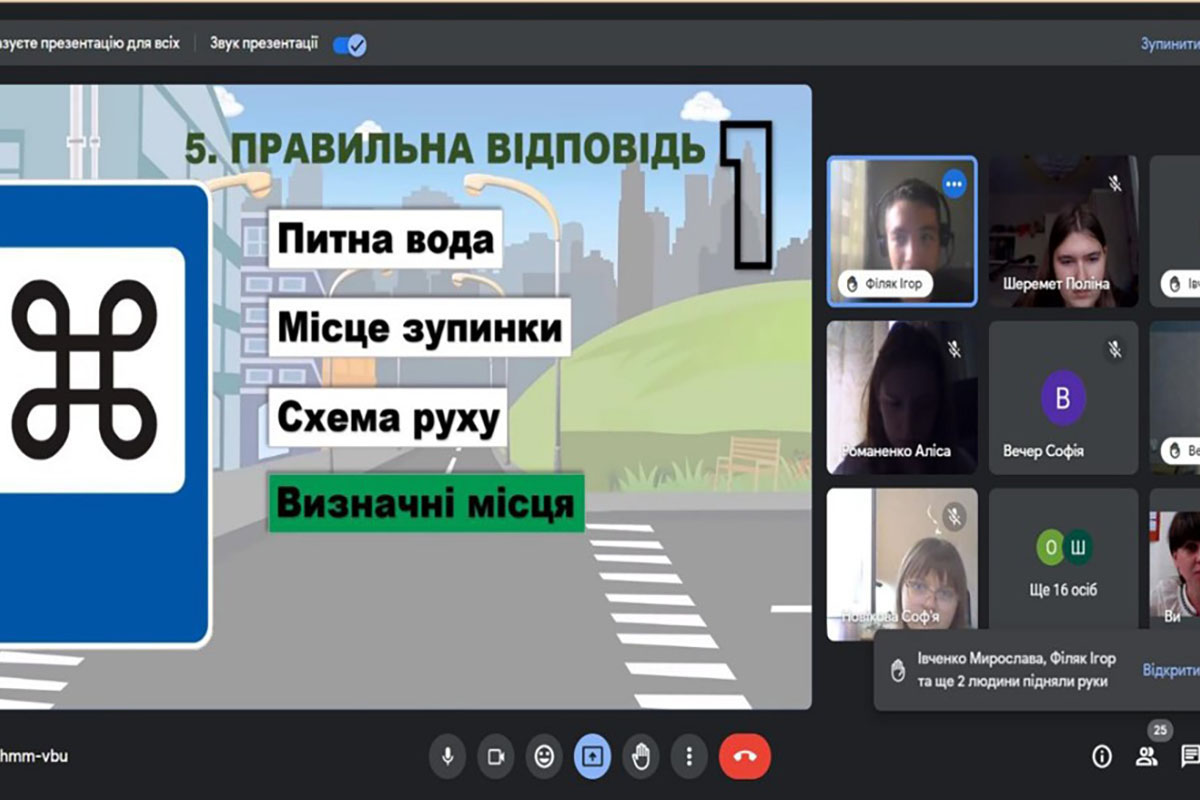Click the Місце зупинки answer on slide

(x=419, y=328)
